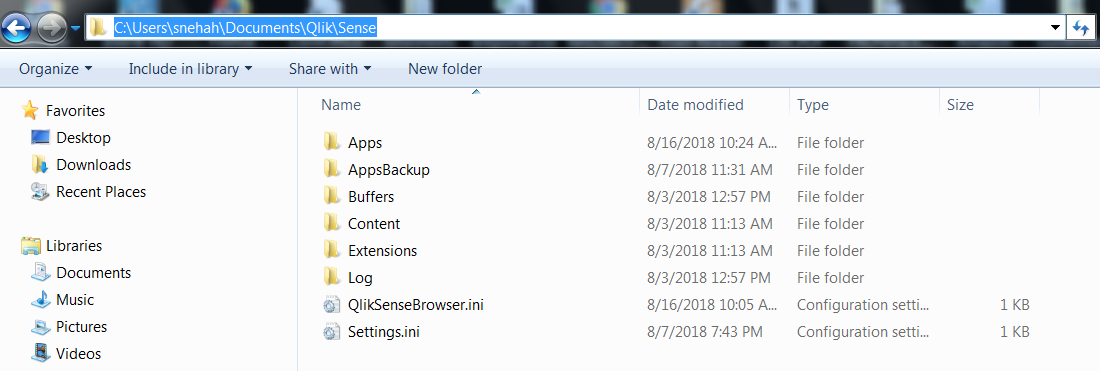The height and width of the screenshot is (371, 1100).
Task: Click the refresh icon beside the address bar
Action: coord(1080,28)
